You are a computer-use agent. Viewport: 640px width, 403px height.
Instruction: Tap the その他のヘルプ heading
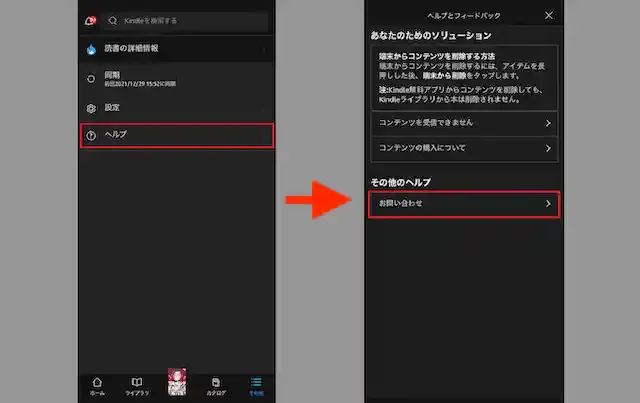[400, 183]
